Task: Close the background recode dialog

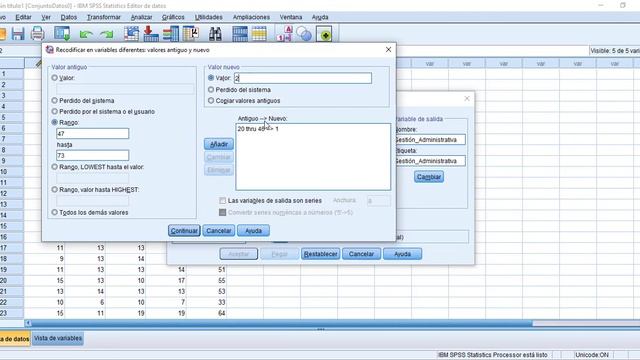Action: pos(467,98)
